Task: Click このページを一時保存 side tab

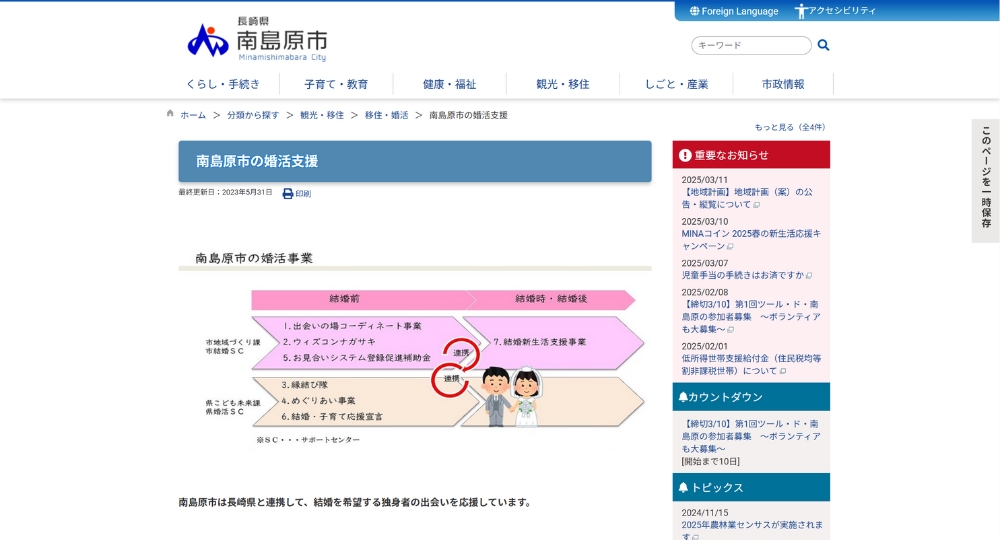Action: tap(986, 180)
